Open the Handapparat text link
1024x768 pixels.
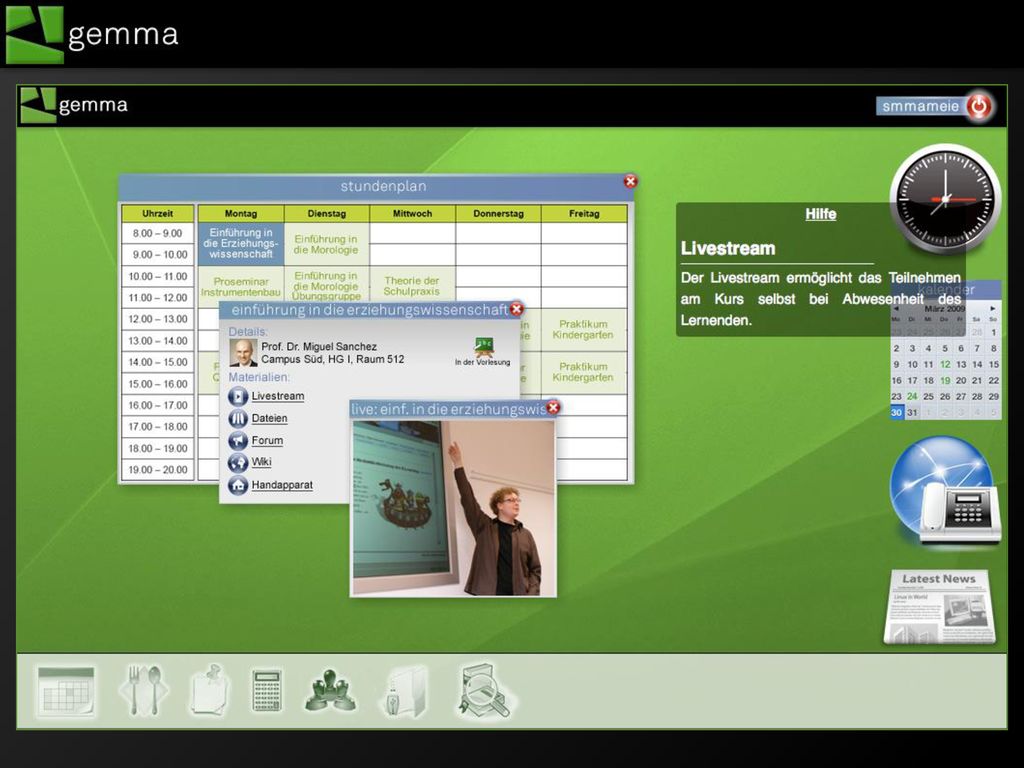click(282, 485)
